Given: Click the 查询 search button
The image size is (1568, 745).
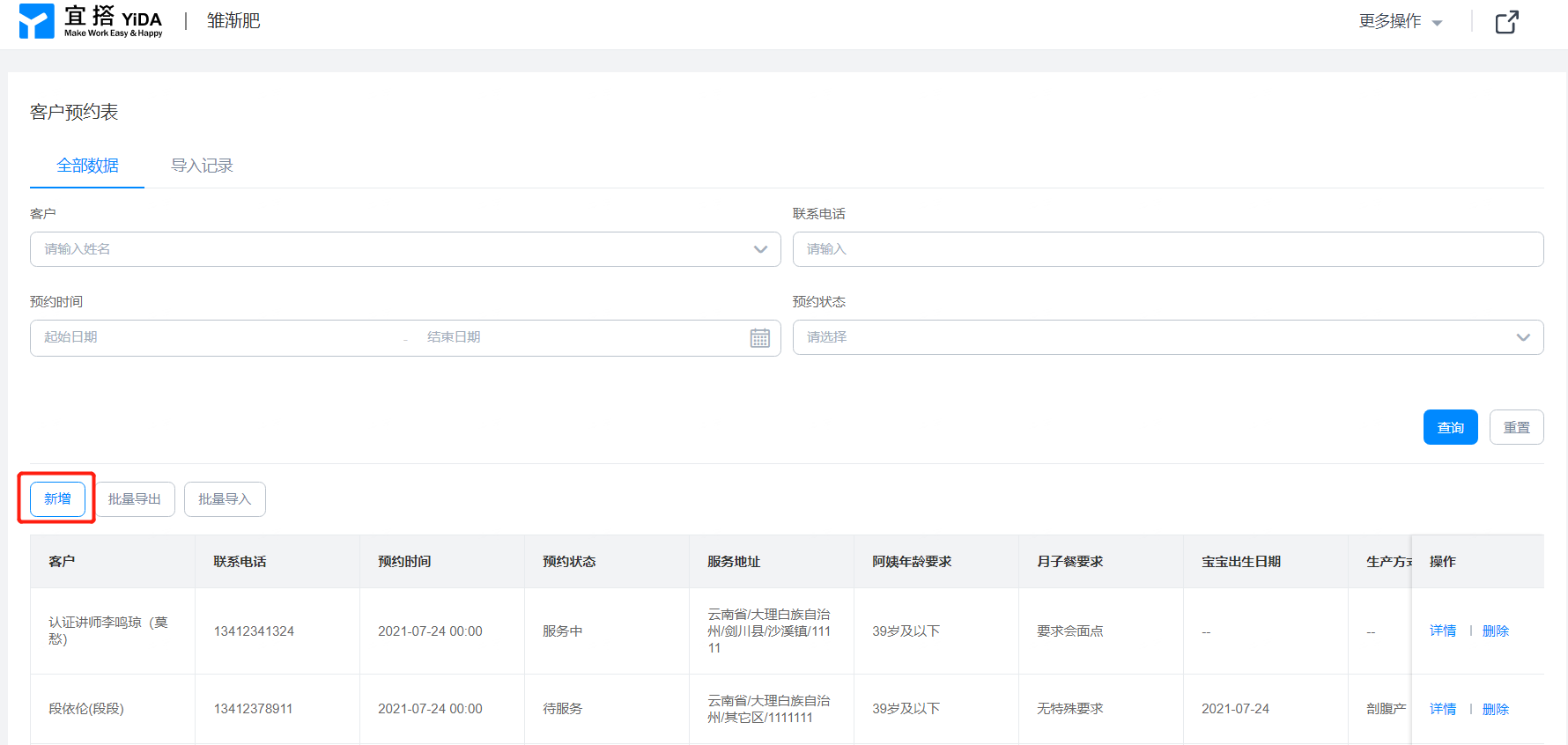Looking at the screenshot, I should [1451, 427].
